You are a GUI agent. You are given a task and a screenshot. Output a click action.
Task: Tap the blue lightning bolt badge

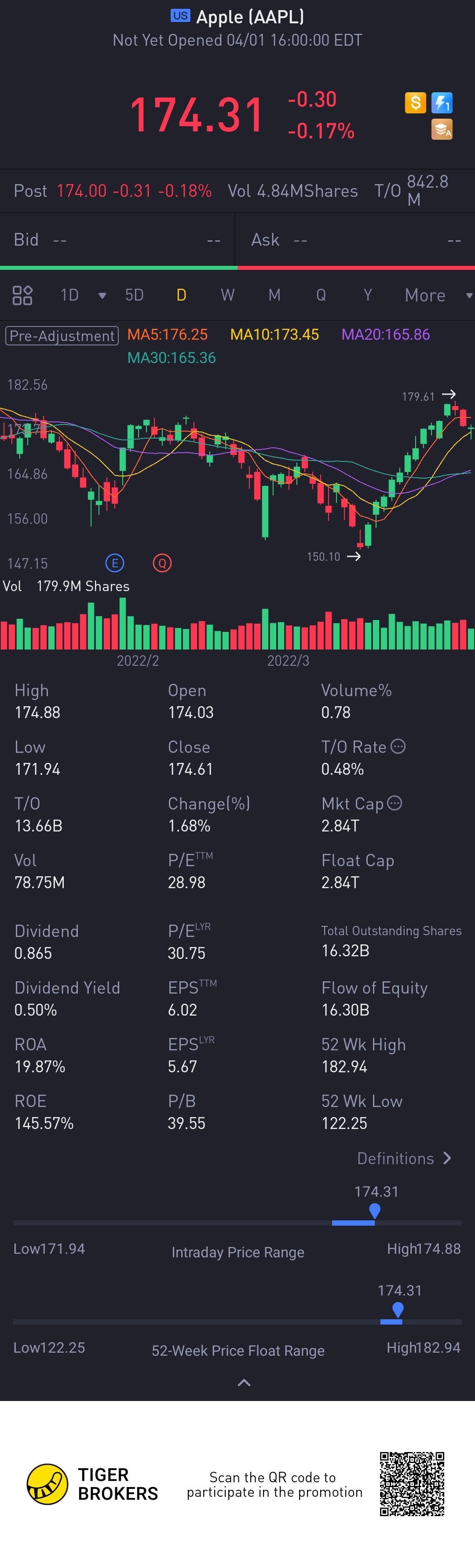click(x=442, y=103)
